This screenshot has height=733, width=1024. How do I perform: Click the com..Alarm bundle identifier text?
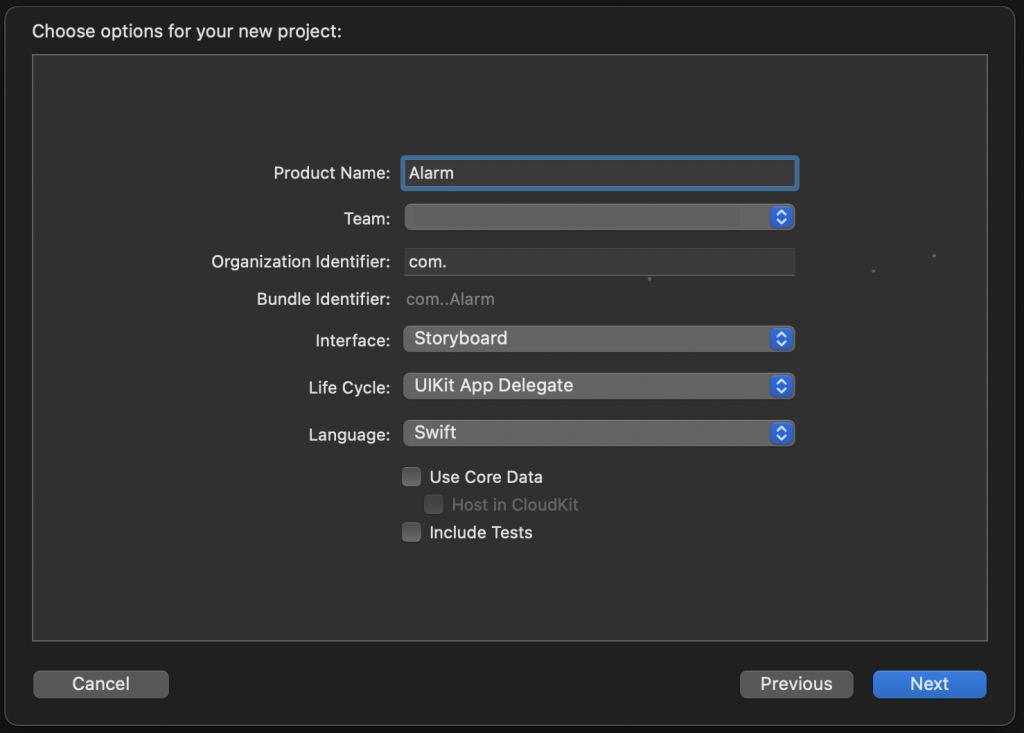coord(450,299)
